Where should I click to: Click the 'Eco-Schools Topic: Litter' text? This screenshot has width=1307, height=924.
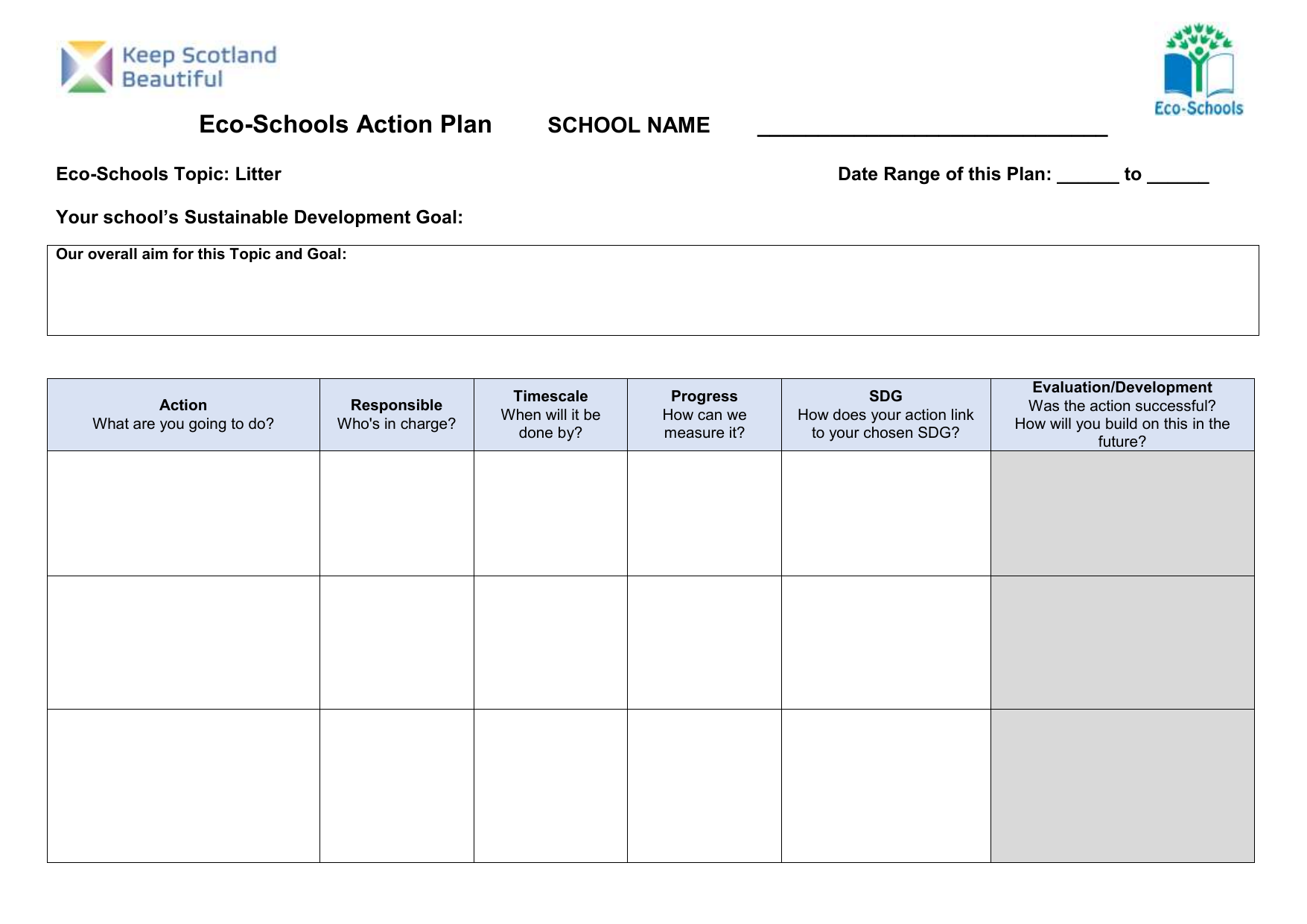click(168, 174)
